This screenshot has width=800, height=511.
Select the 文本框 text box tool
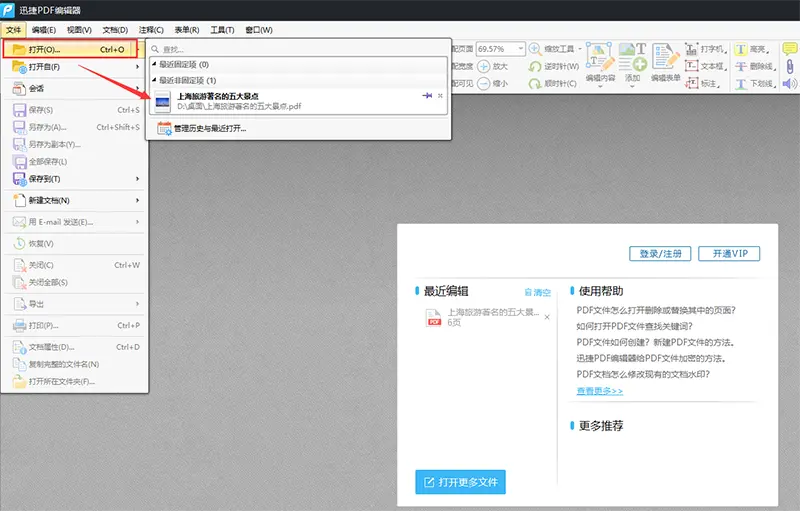[706, 66]
